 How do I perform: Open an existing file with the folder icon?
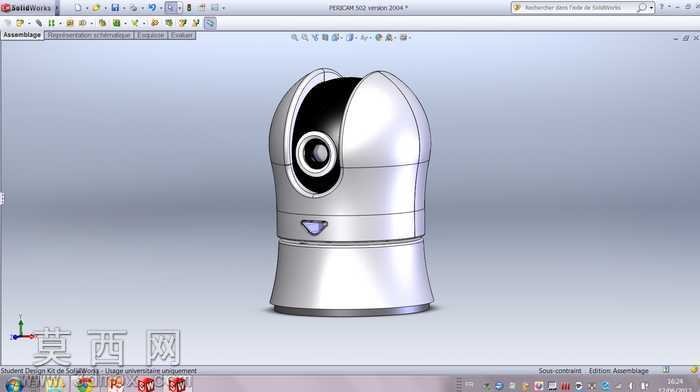point(96,8)
